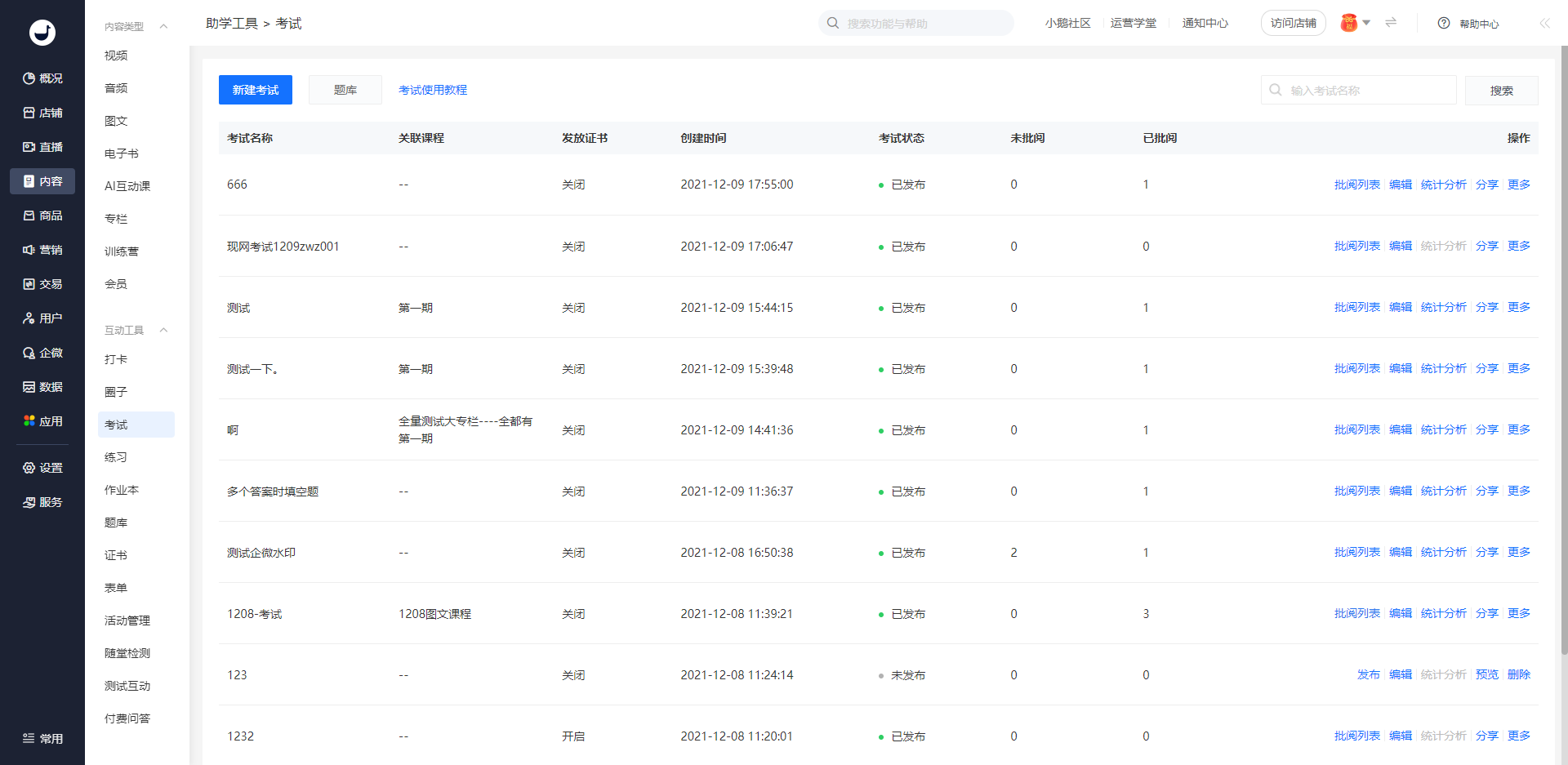Click the 考试状态 column header
The image size is (1568, 765).
pyautogui.click(x=902, y=138)
